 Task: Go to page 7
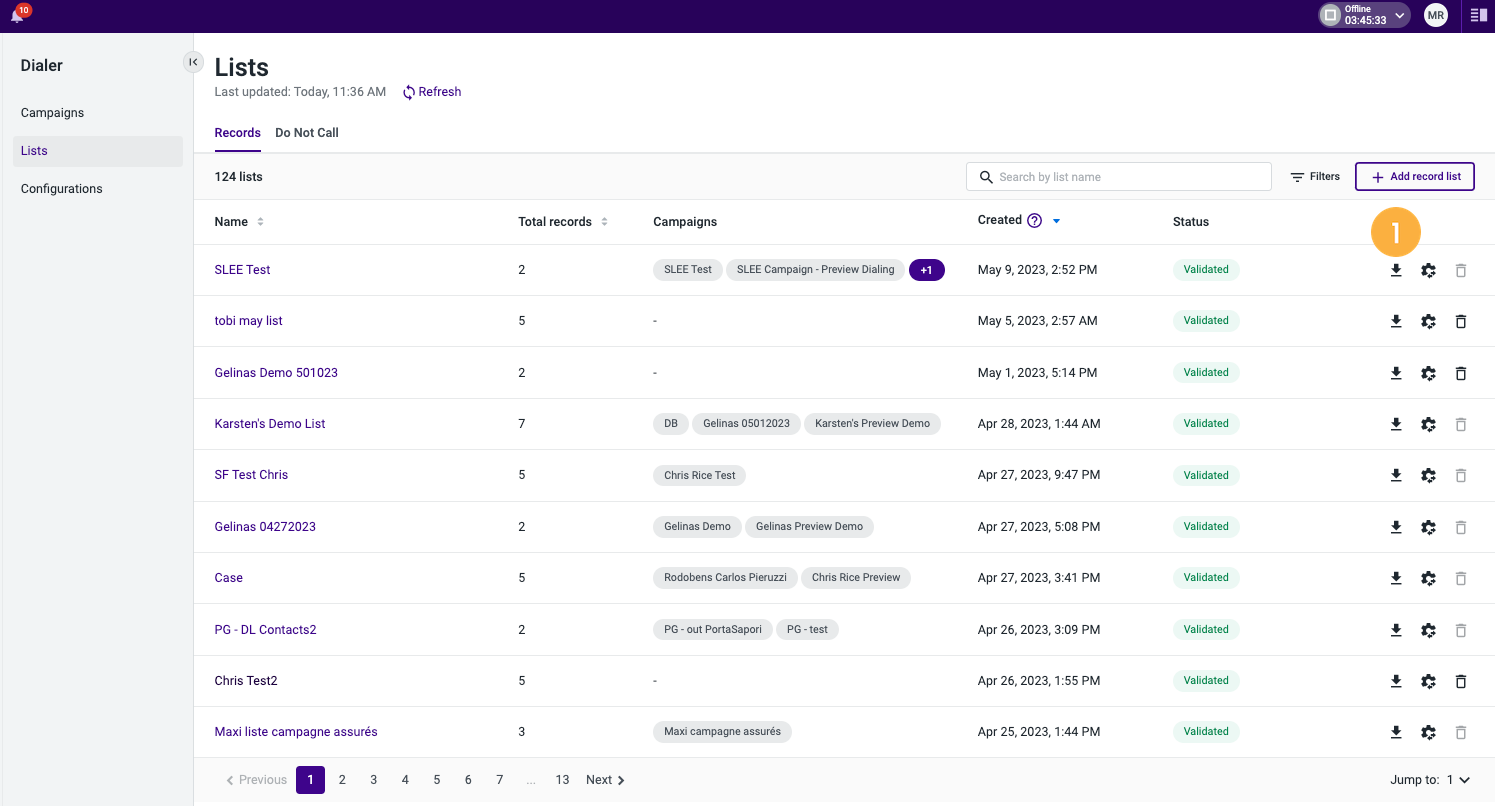coord(500,780)
